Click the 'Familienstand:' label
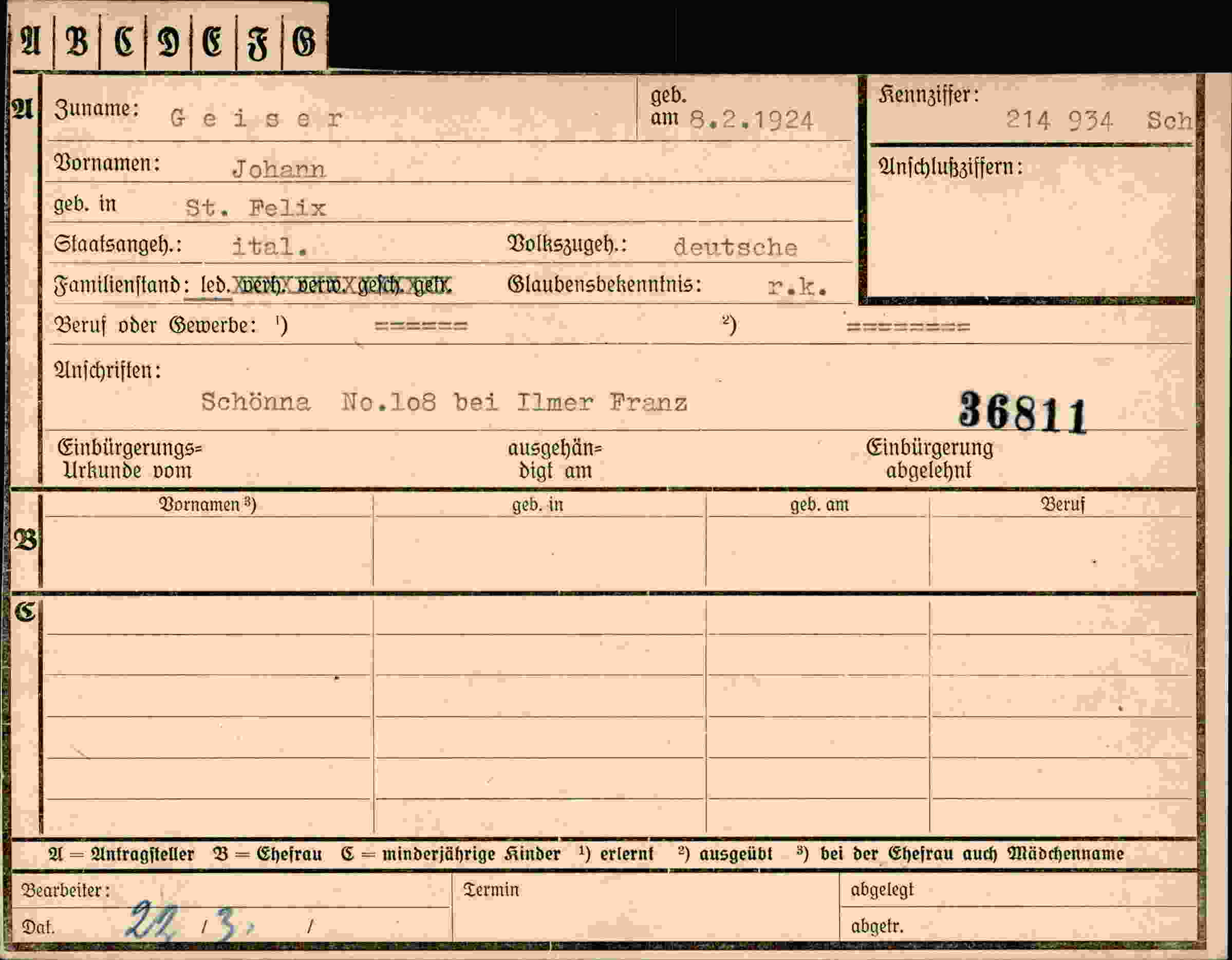 [x=122, y=285]
